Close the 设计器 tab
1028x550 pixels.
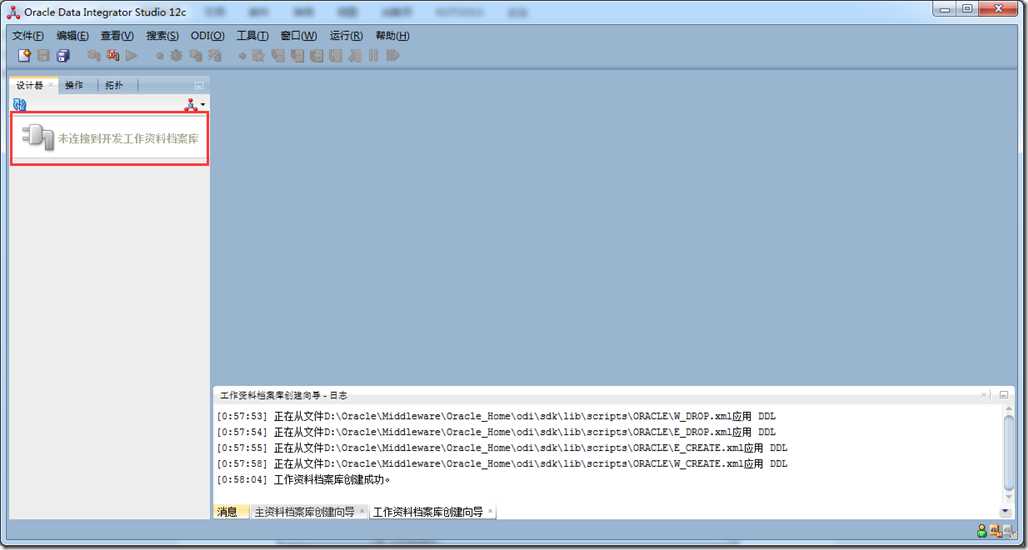[x=50, y=86]
